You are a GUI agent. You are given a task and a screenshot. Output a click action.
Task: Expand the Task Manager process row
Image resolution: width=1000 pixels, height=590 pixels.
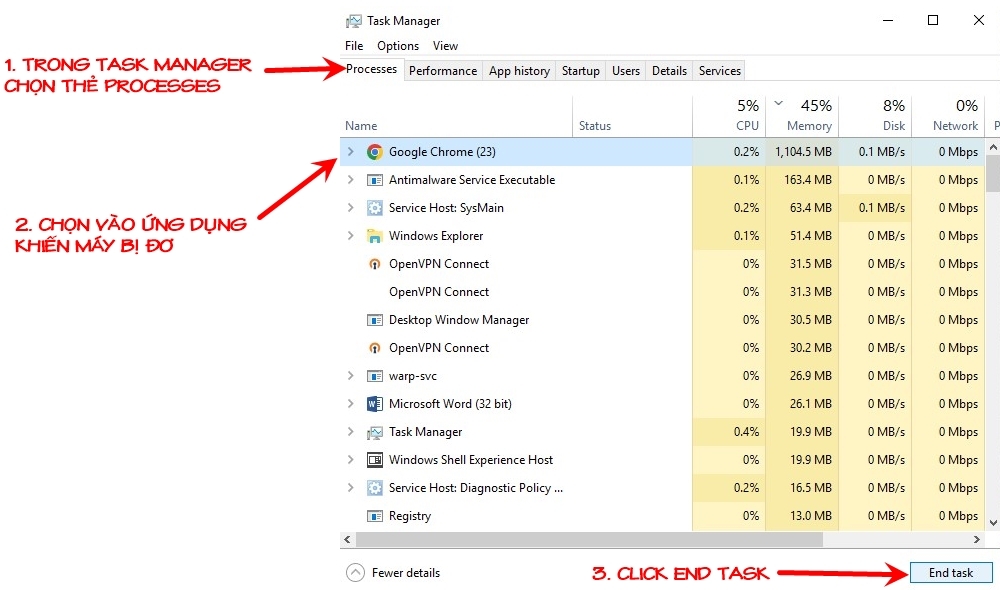click(350, 432)
